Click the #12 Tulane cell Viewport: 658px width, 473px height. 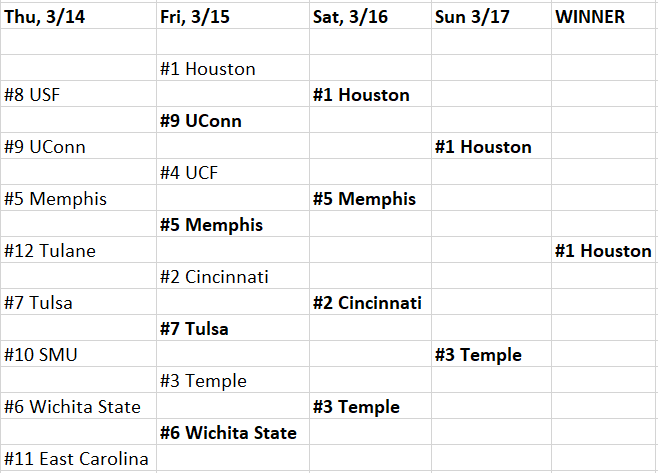78,250
